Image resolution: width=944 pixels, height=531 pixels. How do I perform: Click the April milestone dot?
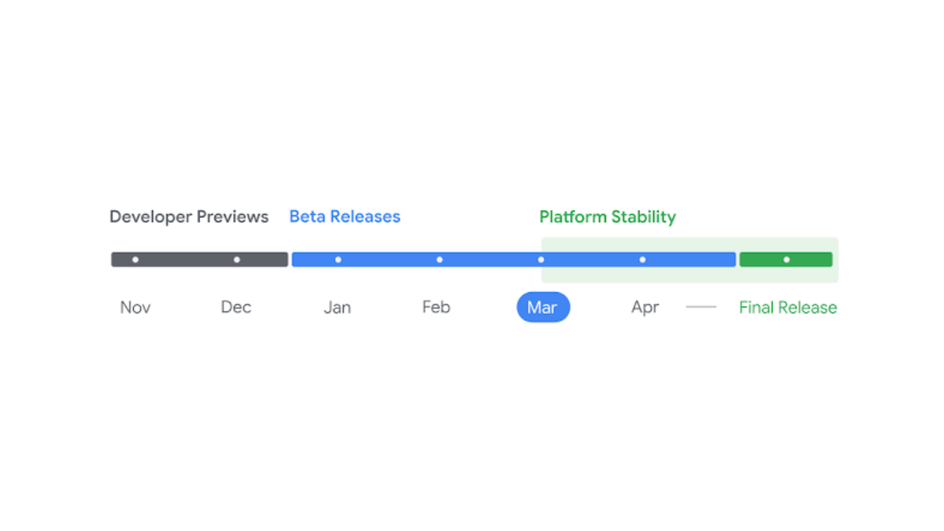(642, 259)
